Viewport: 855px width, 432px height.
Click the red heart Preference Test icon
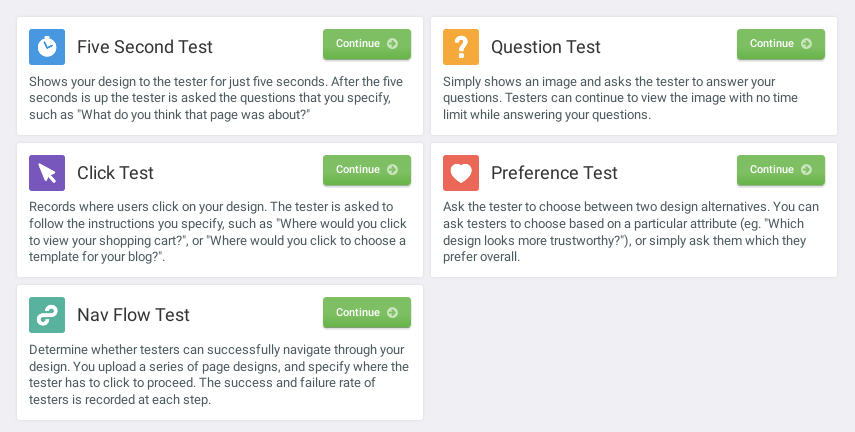[461, 173]
